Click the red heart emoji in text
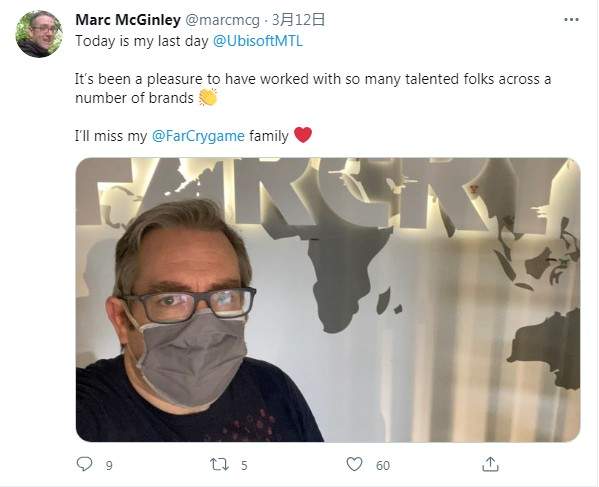The height and width of the screenshot is (487, 599). click(x=303, y=135)
